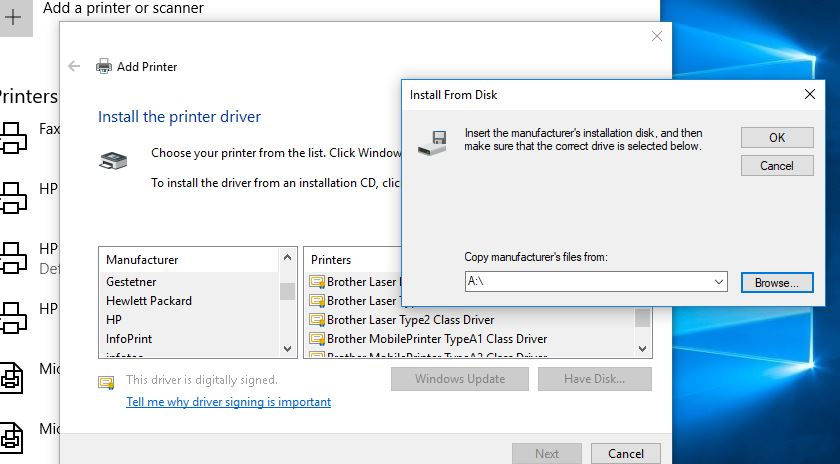Confirm with OK in Install From Disk
The width and height of the screenshot is (840, 464).
click(777, 138)
